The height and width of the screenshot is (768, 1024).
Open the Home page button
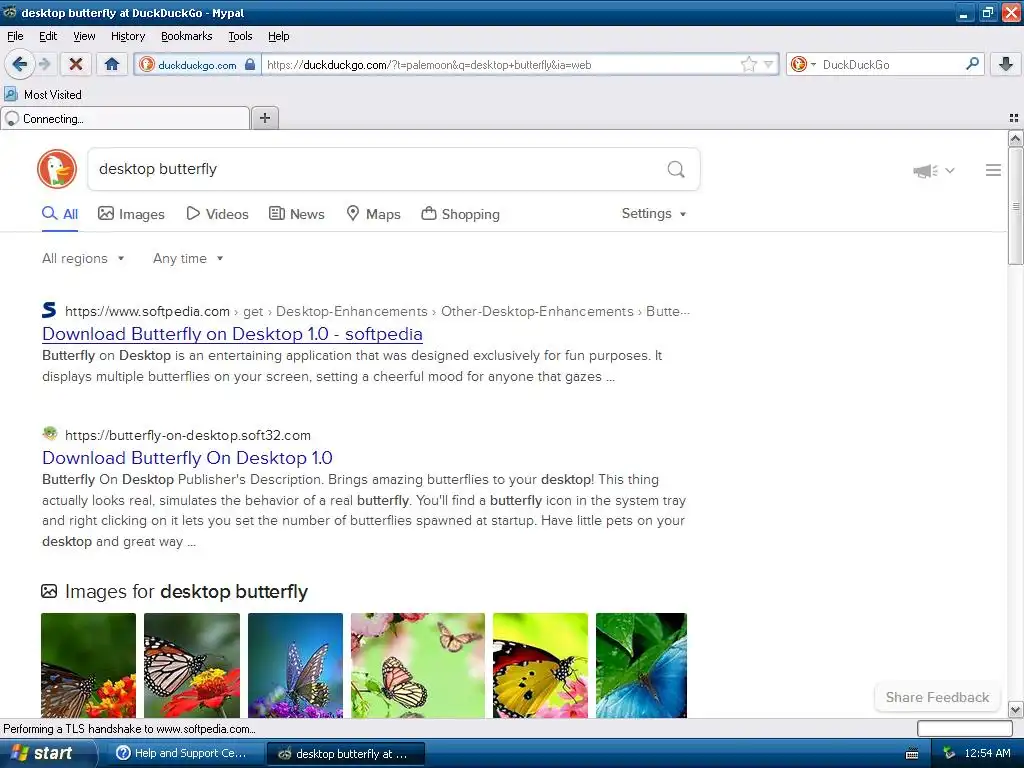(x=112, y=64)
